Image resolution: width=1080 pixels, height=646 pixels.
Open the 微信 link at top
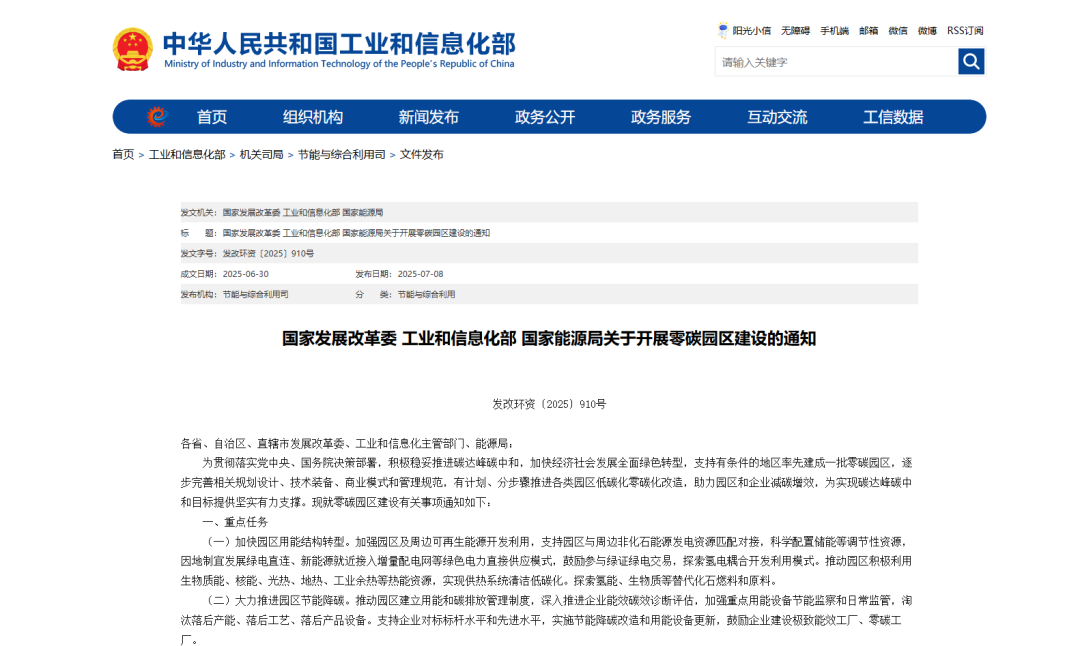click(898, 31)
